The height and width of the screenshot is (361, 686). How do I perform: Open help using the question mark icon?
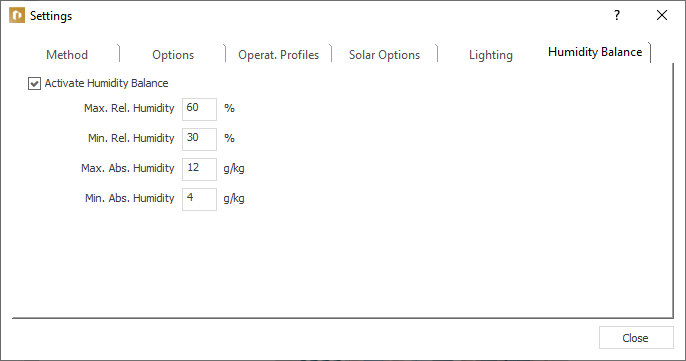click(x=617, y=15)
